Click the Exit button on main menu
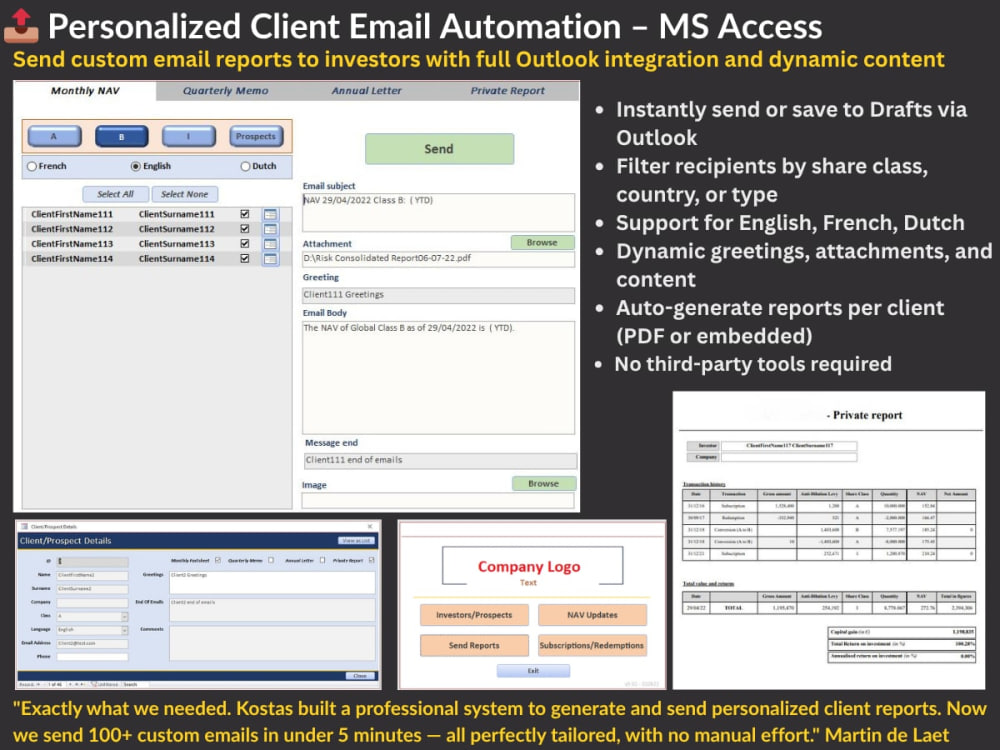The width and height of the screenshot is (1000, 750). [533, 671]
